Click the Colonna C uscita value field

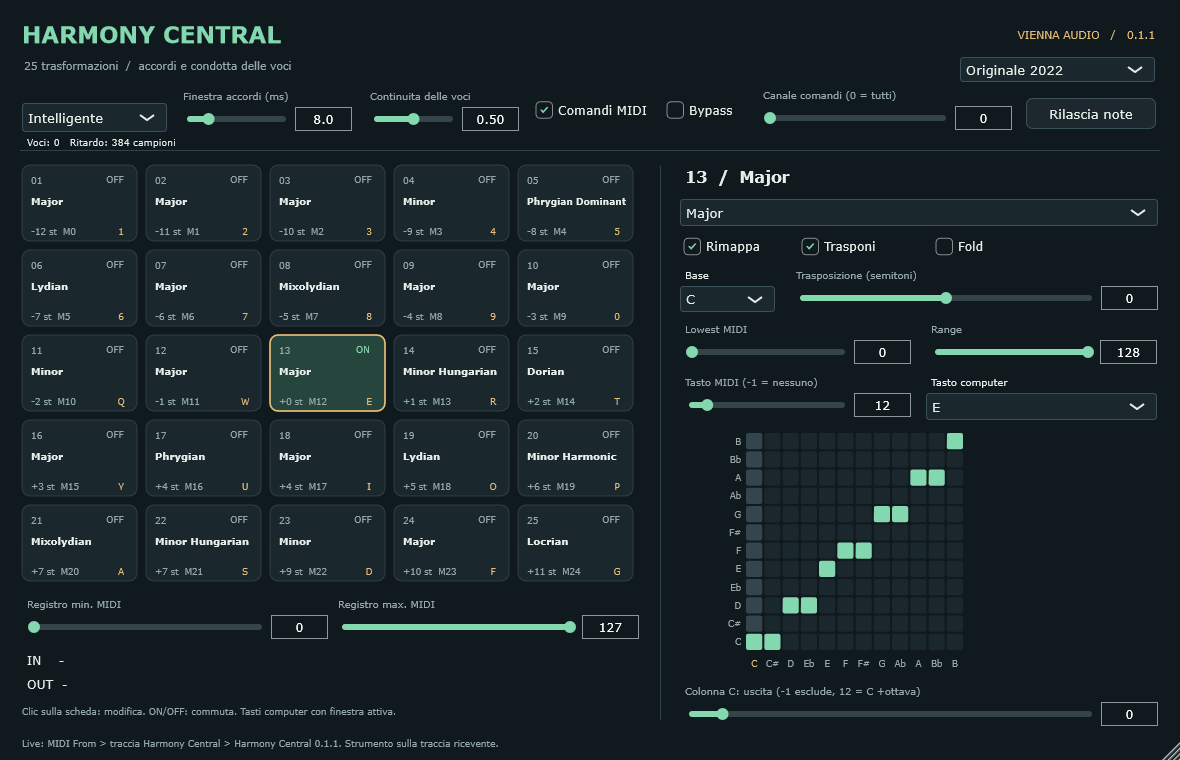click(x=1129, y=714)
